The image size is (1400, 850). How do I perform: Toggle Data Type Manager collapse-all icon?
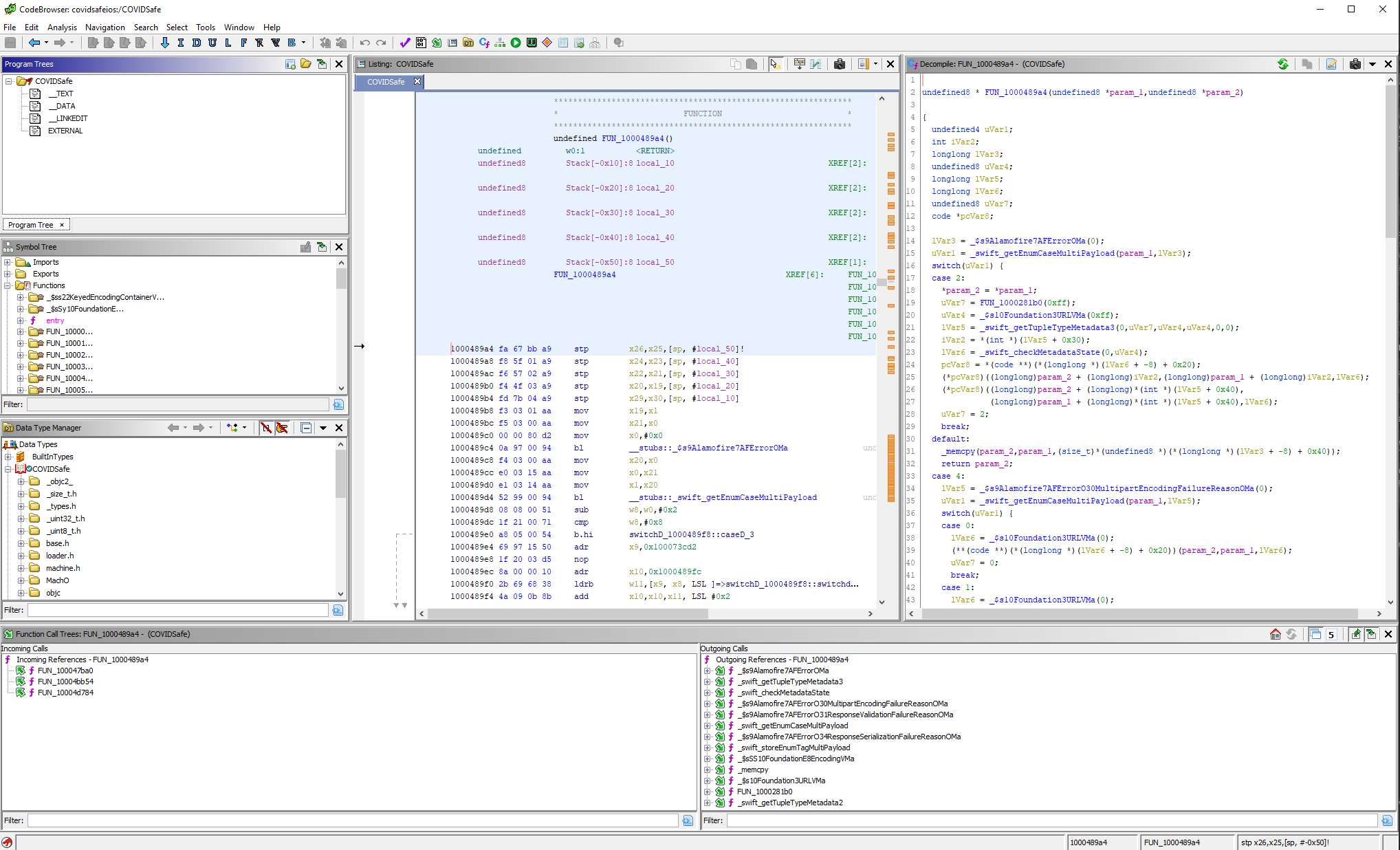[306, 428]
